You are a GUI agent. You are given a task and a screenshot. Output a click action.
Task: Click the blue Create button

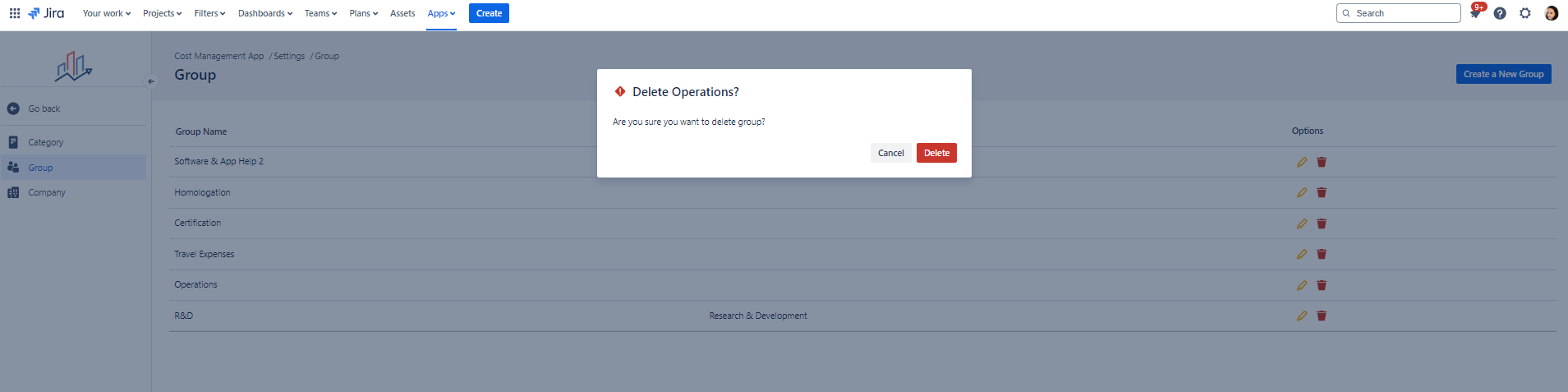pos(489,13)
